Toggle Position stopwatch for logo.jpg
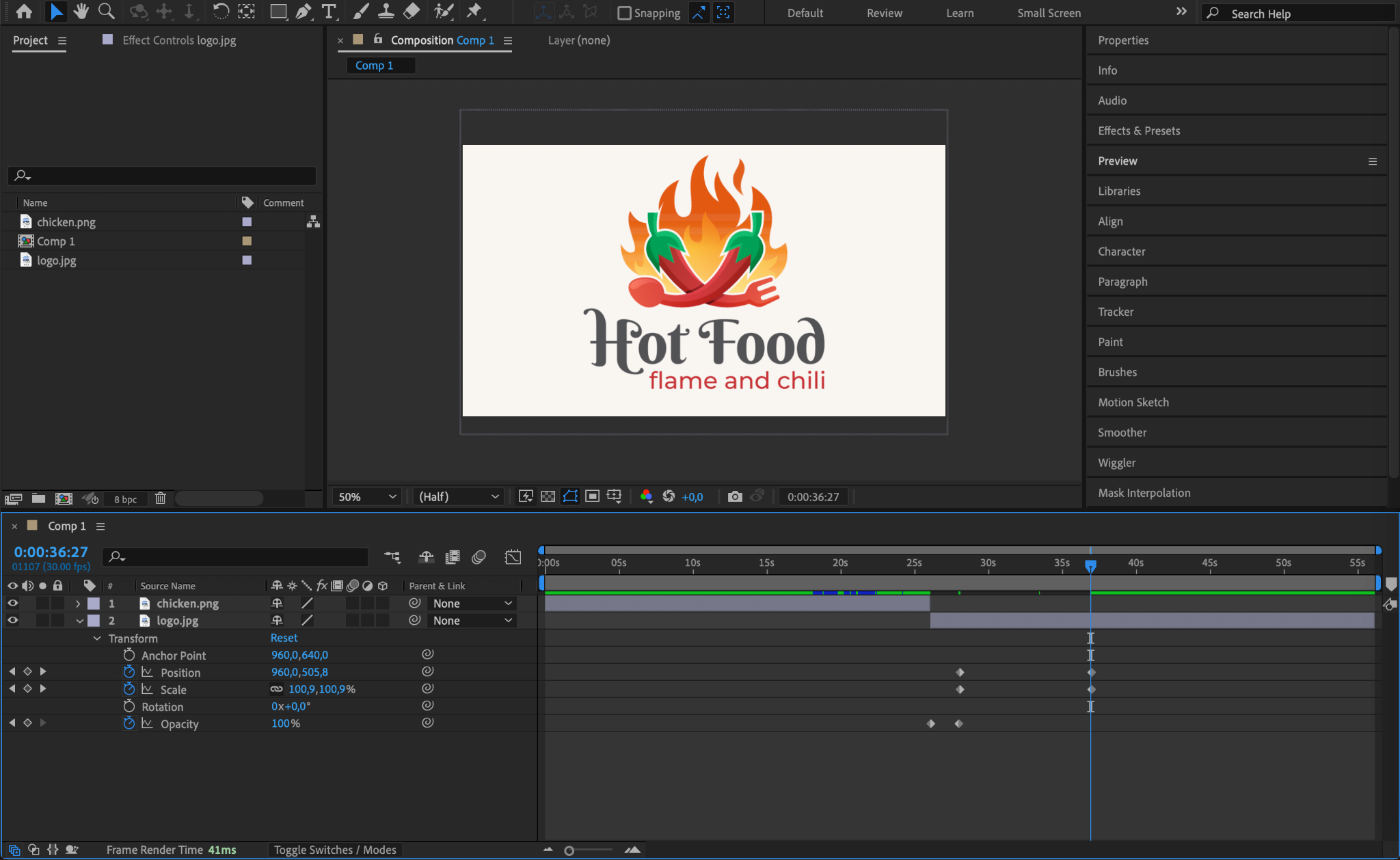This screenshot has height=860, width=1400. click(129, 672)
